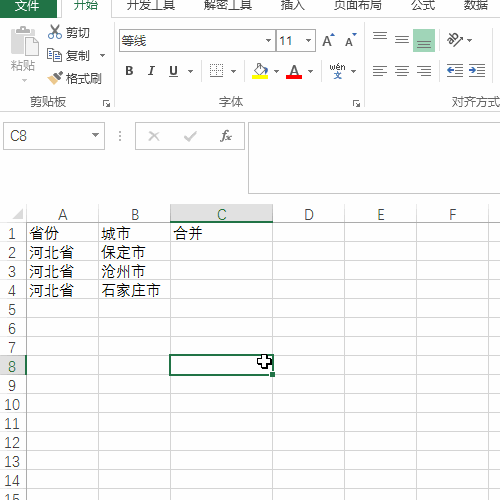Switch to the 数据 data tab
This screenshot has width=500, height=500.
click(x=476, y=5)
